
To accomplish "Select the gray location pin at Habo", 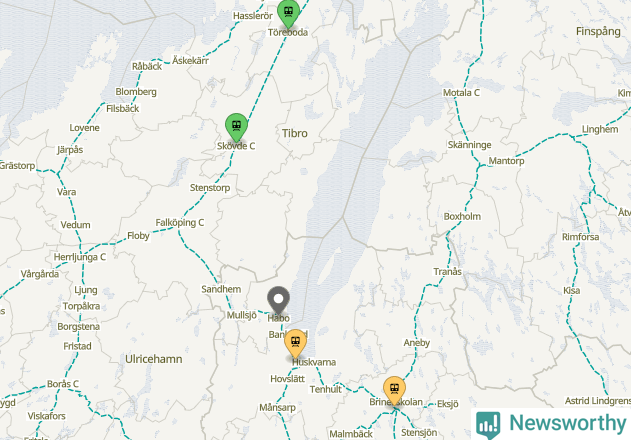I will point(278,300).
